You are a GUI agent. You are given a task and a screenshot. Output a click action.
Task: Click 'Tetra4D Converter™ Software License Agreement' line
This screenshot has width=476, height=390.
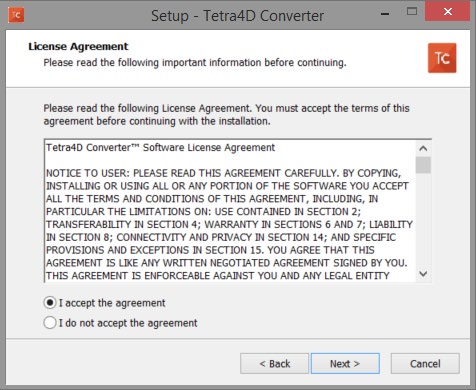coord(160,147)
